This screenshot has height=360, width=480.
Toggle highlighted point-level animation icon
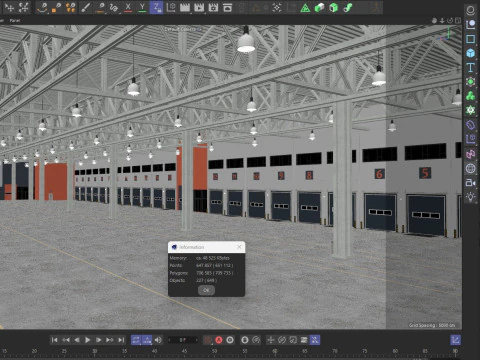point(315,340)
